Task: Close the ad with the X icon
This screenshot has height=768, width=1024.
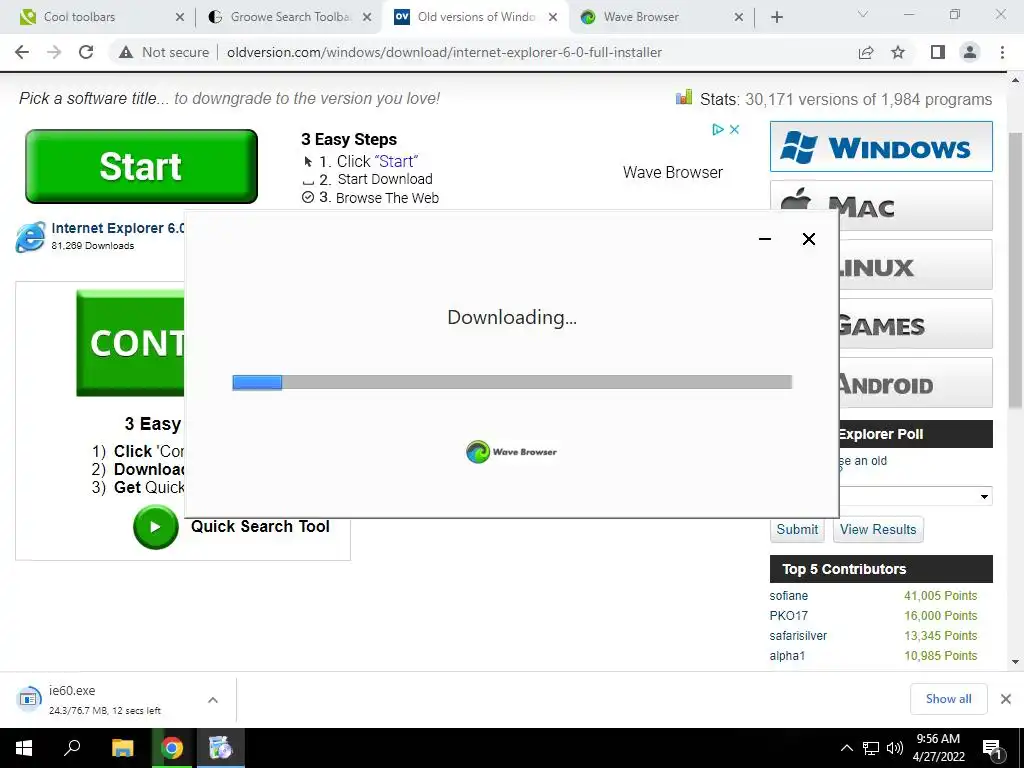Action: [734, 129]
